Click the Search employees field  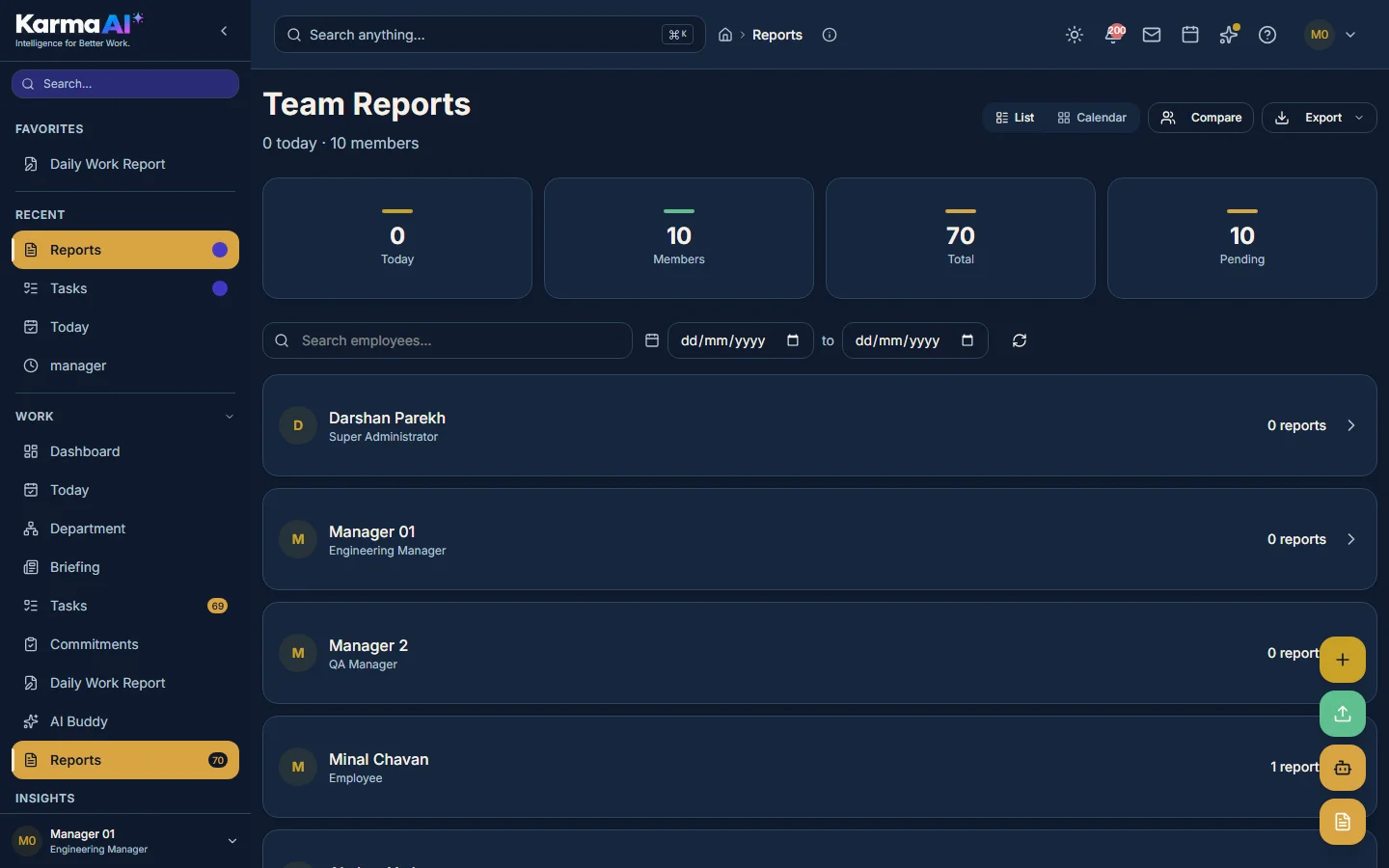(448, 340)
